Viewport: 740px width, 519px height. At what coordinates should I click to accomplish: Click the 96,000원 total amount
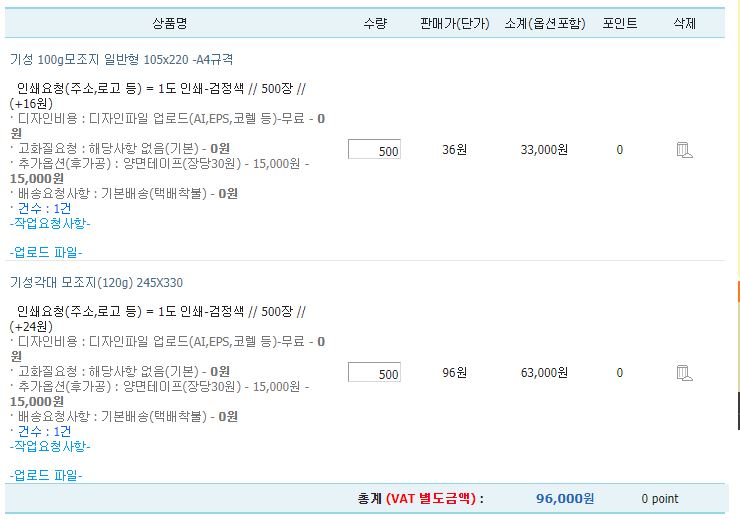565,498
